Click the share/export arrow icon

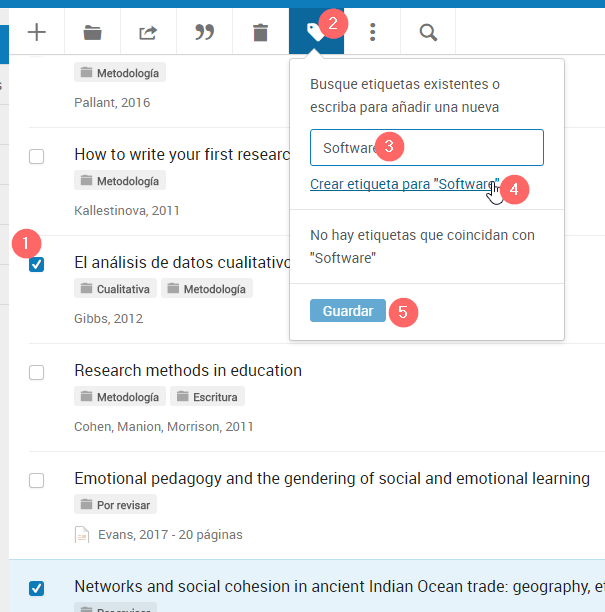click(148, 32)
